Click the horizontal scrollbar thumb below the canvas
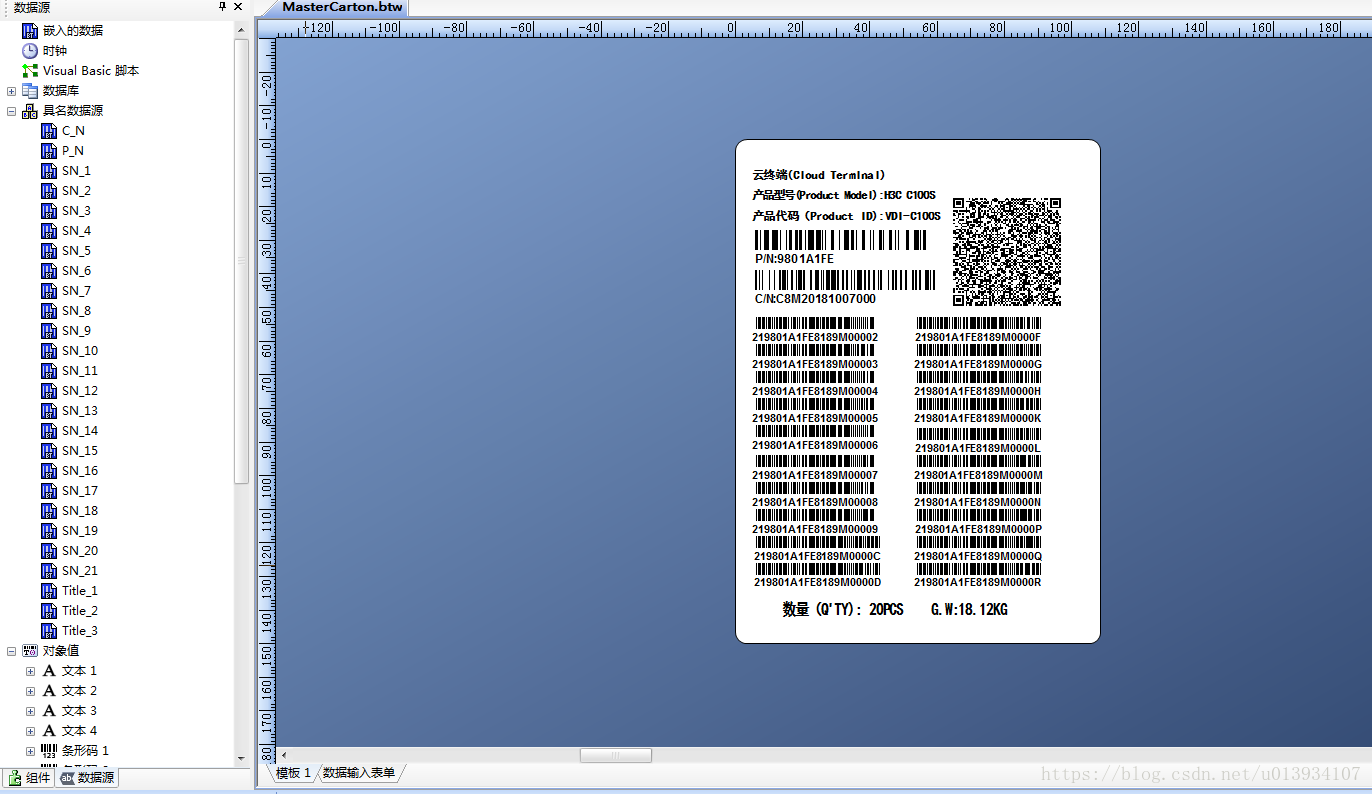The image size is (1372, 794). coord(615,755)
